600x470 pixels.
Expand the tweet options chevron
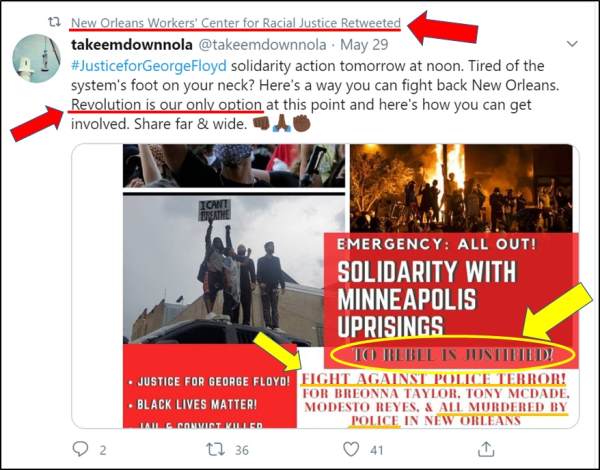[x=572, y=44]
